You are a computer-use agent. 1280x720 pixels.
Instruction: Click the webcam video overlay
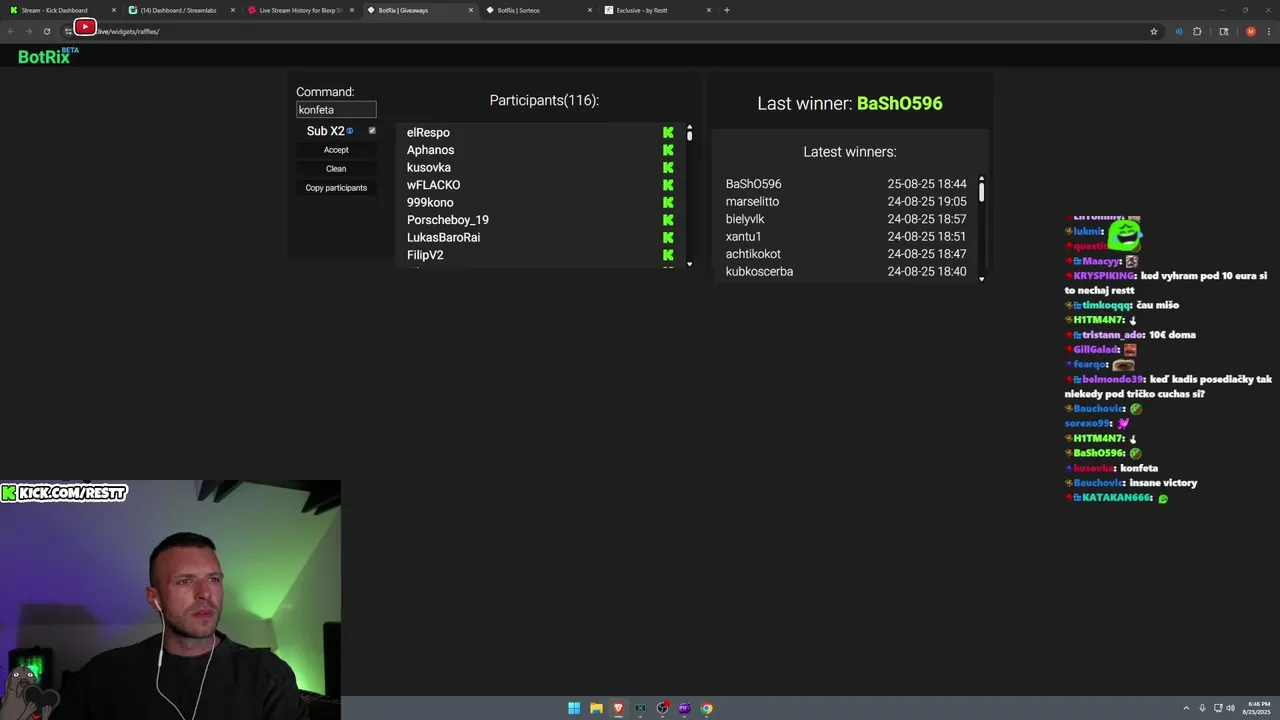coord(170,600)
